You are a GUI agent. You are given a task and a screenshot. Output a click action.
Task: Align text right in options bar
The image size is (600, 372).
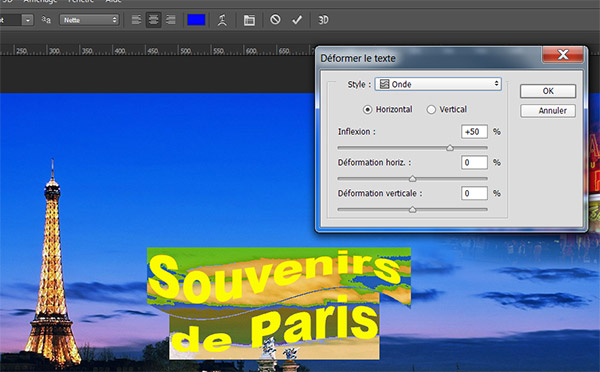pyautogui.click(x=171, y=20)
